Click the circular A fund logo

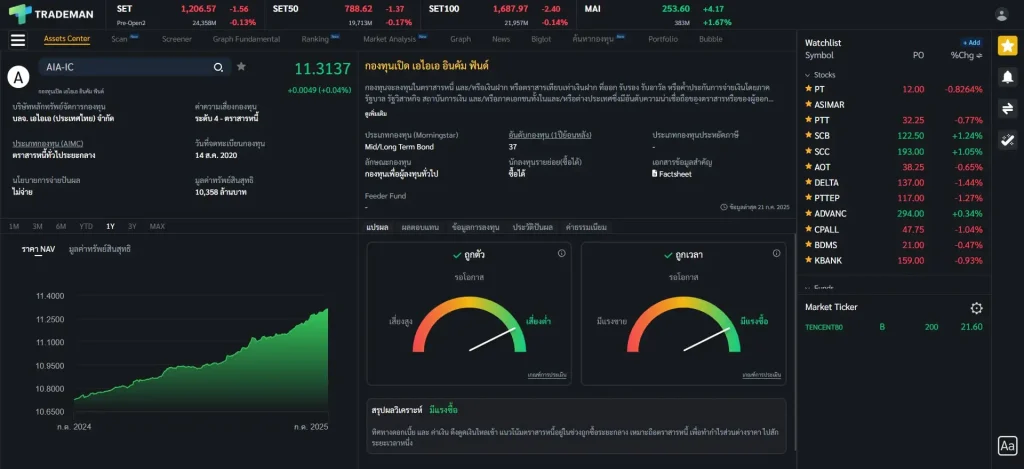point(18,77)
